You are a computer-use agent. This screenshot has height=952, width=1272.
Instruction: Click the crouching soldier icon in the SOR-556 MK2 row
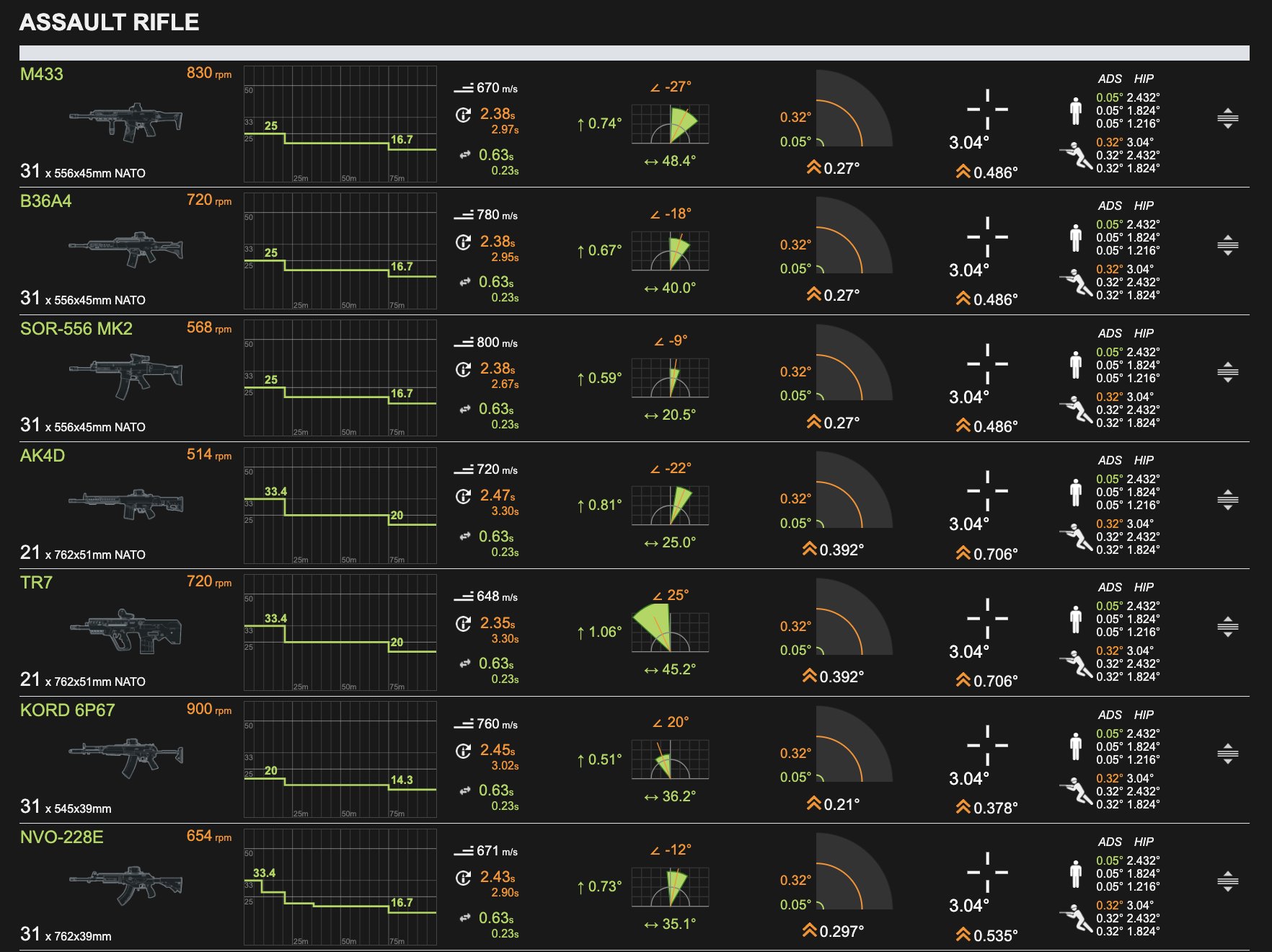tap(1075, 410)
